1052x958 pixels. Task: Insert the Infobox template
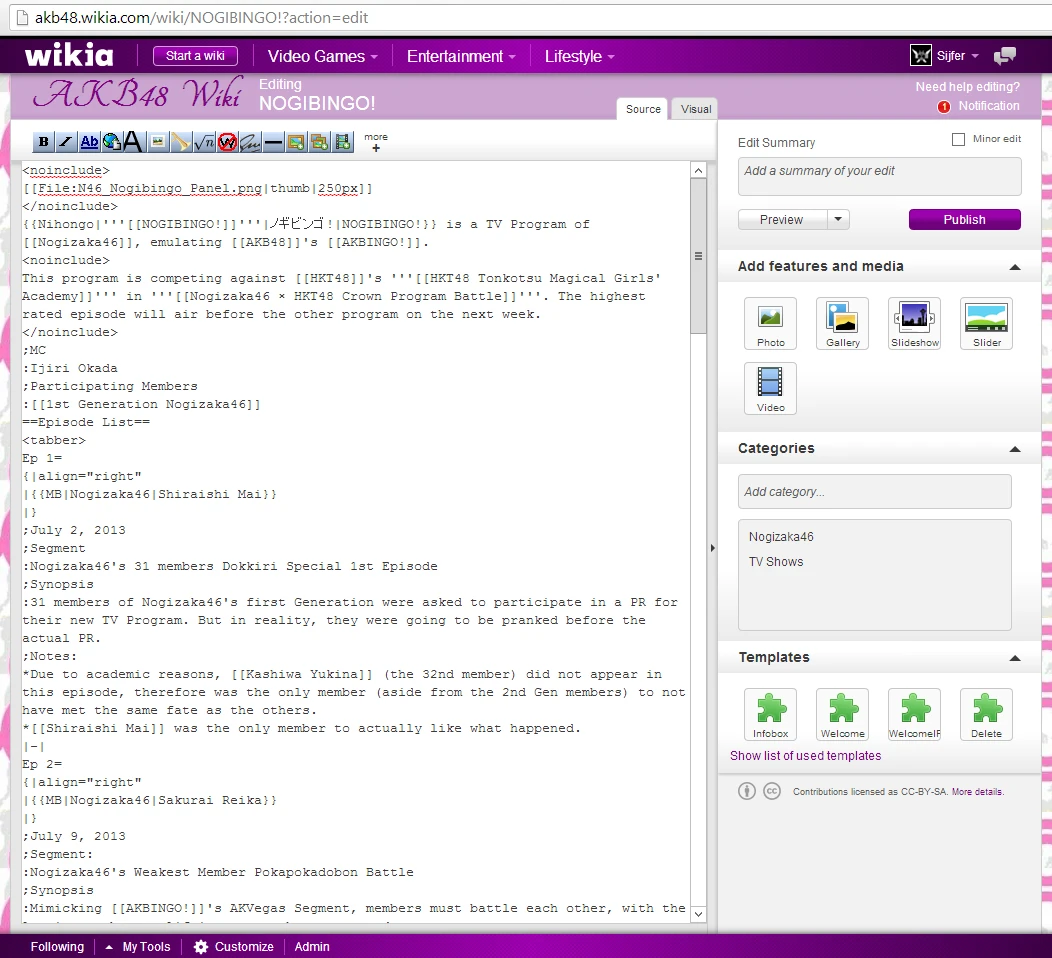770,714
